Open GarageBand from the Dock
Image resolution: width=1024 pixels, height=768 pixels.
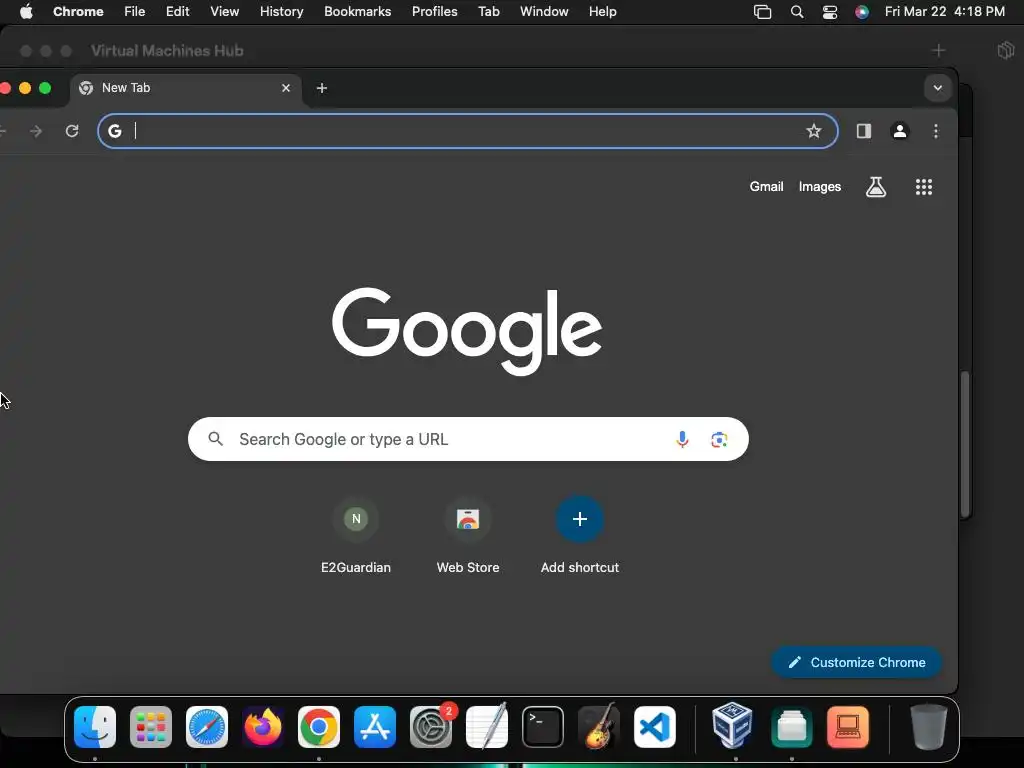[599, 727]
